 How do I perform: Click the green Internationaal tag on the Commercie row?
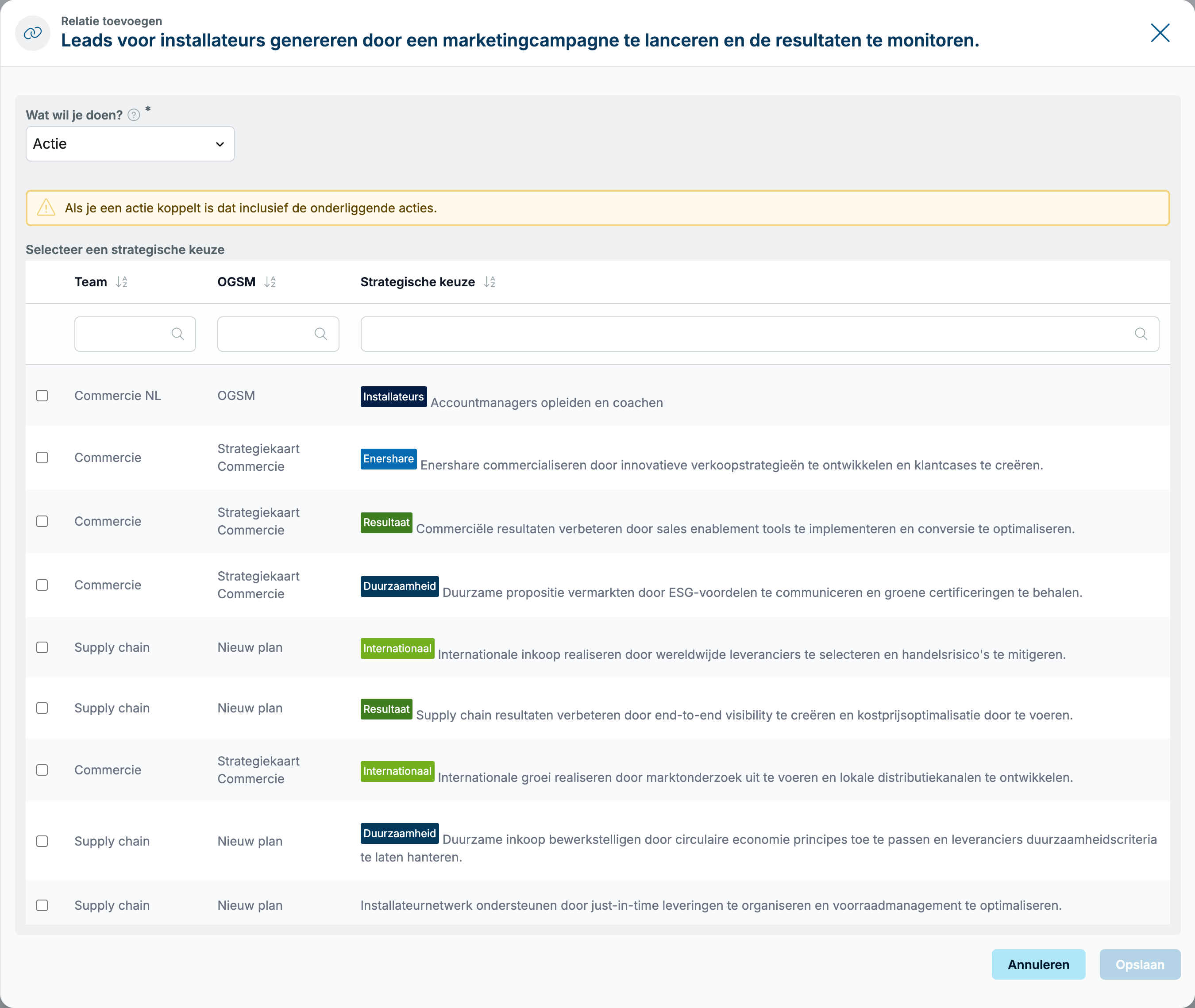click(x=397, y=771)
